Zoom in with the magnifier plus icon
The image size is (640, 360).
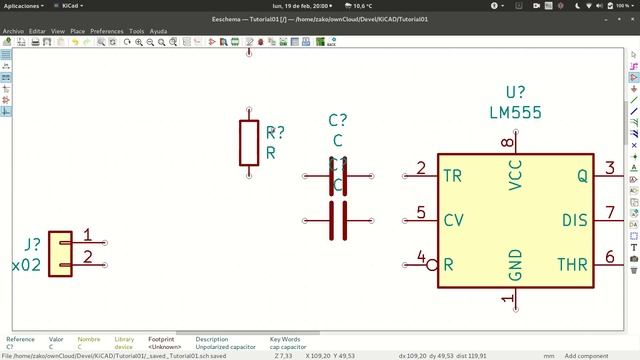pos(139,42)
